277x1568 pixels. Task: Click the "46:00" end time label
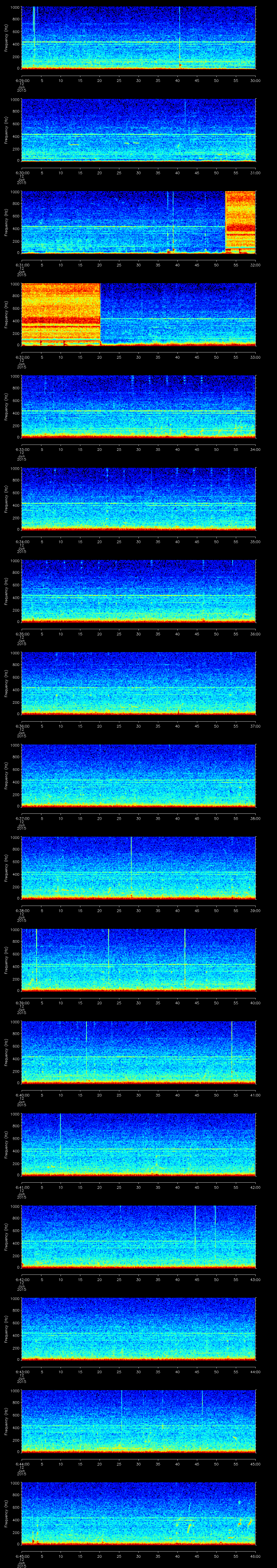(256, 1556)
